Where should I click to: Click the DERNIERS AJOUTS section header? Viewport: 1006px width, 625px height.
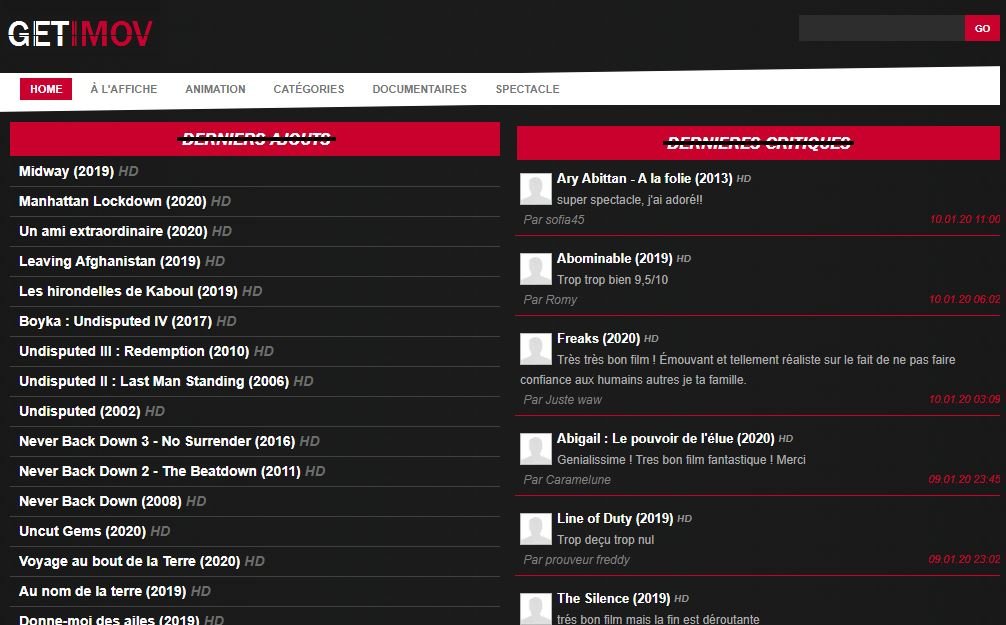256,139
